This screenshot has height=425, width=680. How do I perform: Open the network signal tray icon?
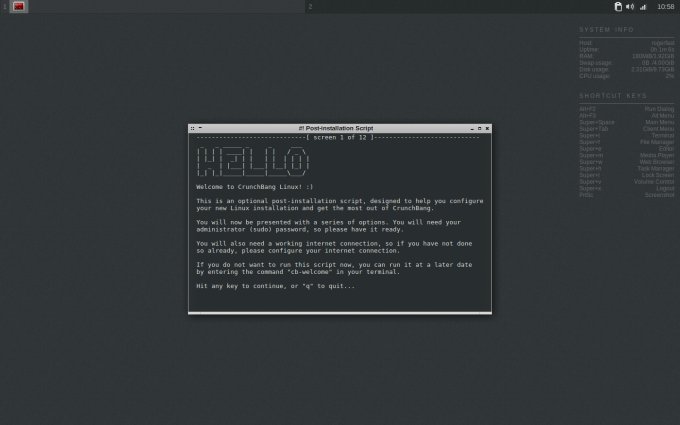643,7
